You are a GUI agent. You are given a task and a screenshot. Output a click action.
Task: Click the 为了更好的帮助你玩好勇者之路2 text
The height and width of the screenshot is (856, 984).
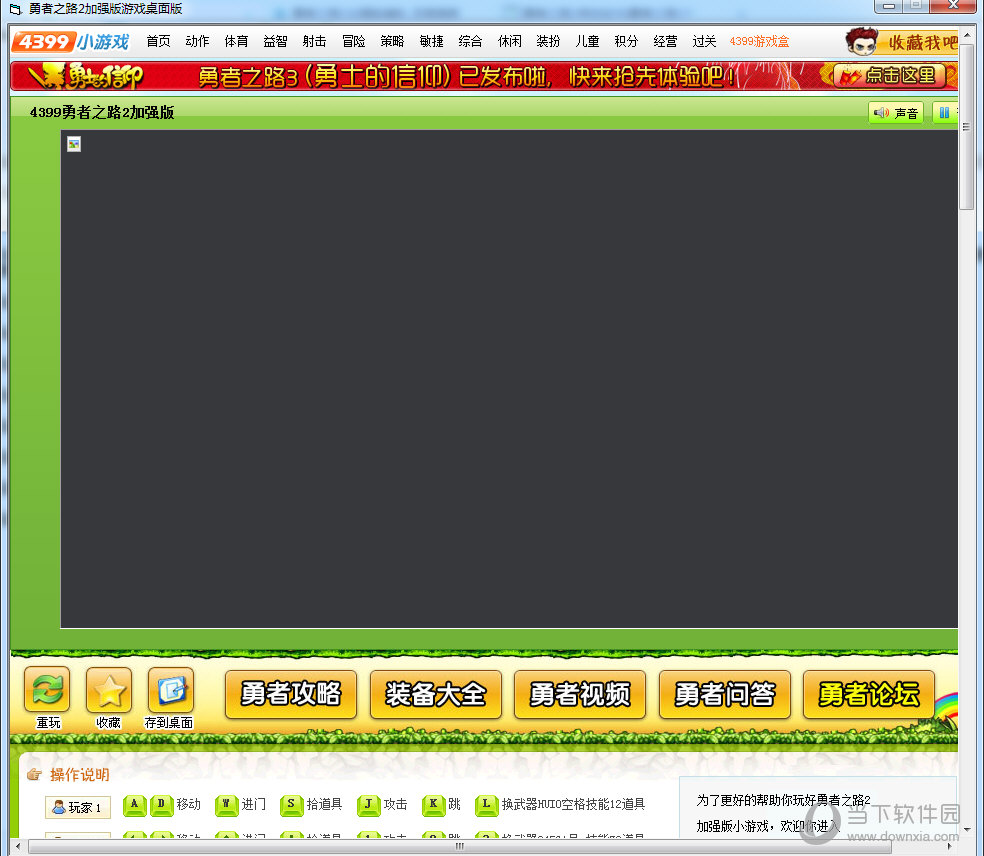[783, 800]
